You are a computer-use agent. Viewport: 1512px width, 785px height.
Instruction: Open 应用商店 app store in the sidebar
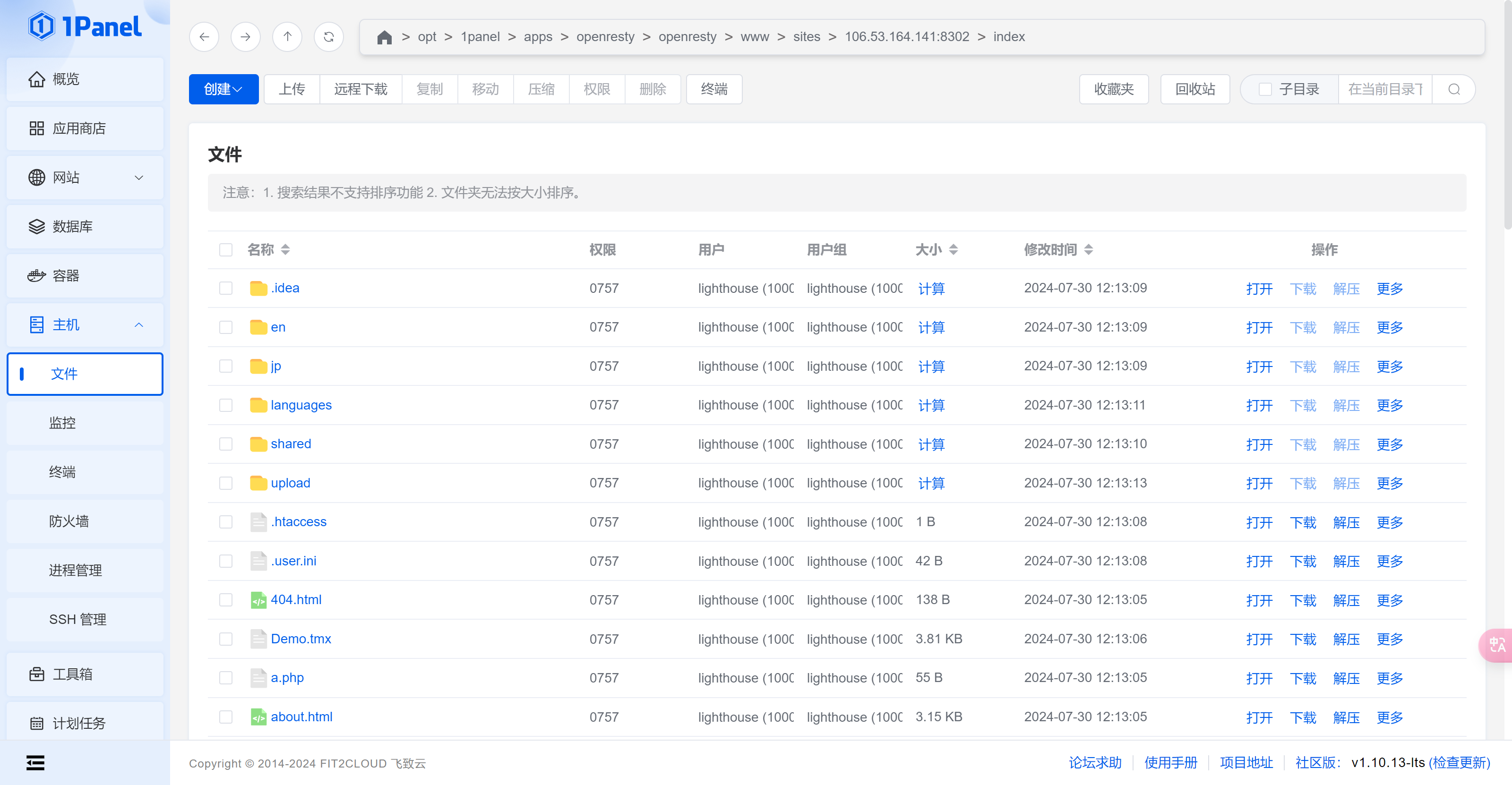[85, 128]
